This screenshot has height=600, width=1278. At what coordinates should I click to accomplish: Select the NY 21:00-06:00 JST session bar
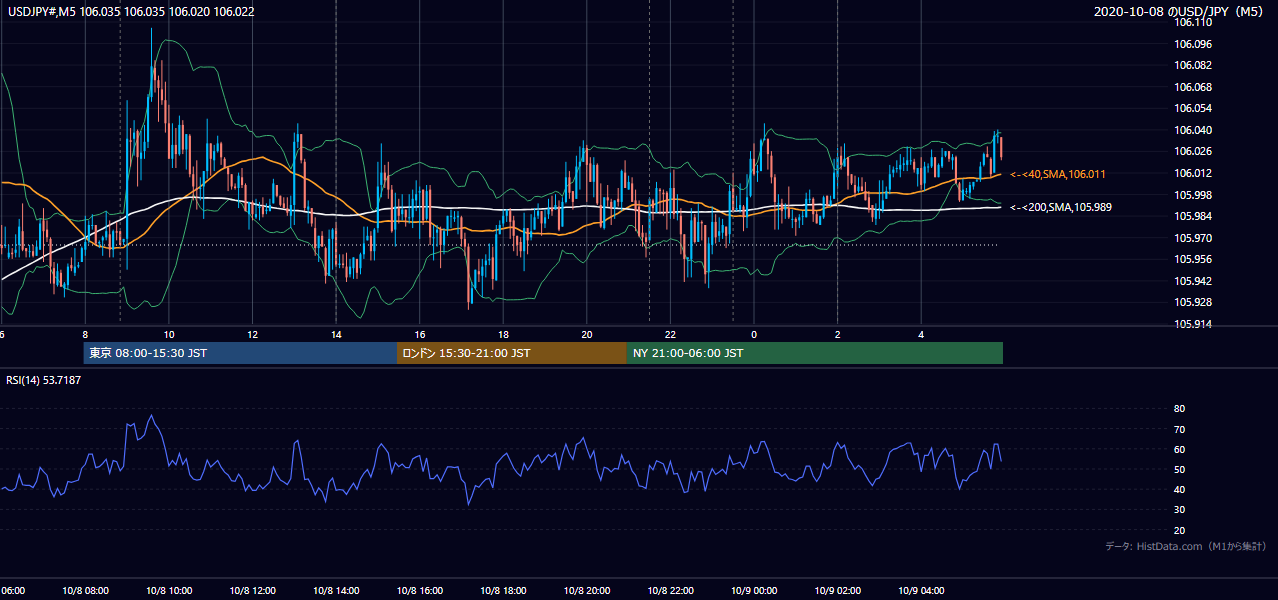pos(815,353)
